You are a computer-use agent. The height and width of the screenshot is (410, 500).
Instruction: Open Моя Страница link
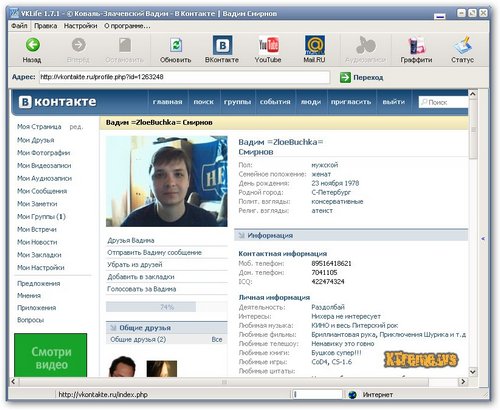pos(39,127)
